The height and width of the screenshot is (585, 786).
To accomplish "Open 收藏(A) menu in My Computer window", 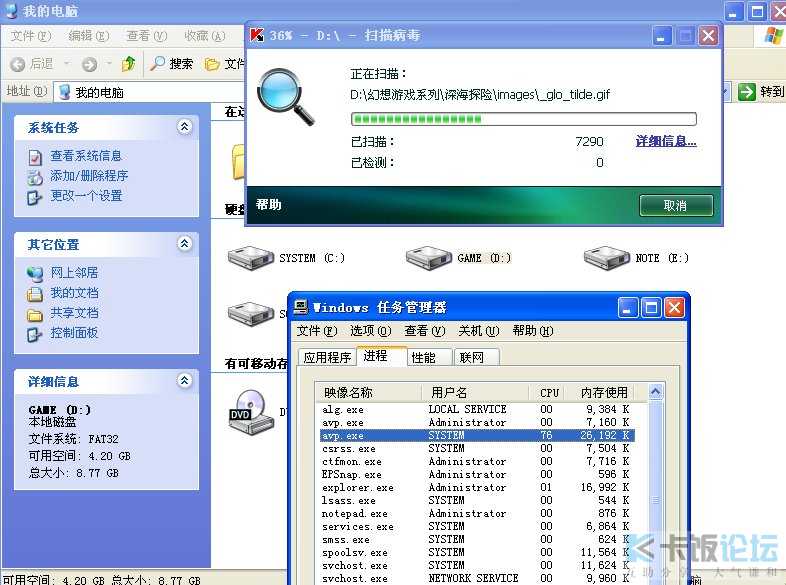I will click(205, 36).
